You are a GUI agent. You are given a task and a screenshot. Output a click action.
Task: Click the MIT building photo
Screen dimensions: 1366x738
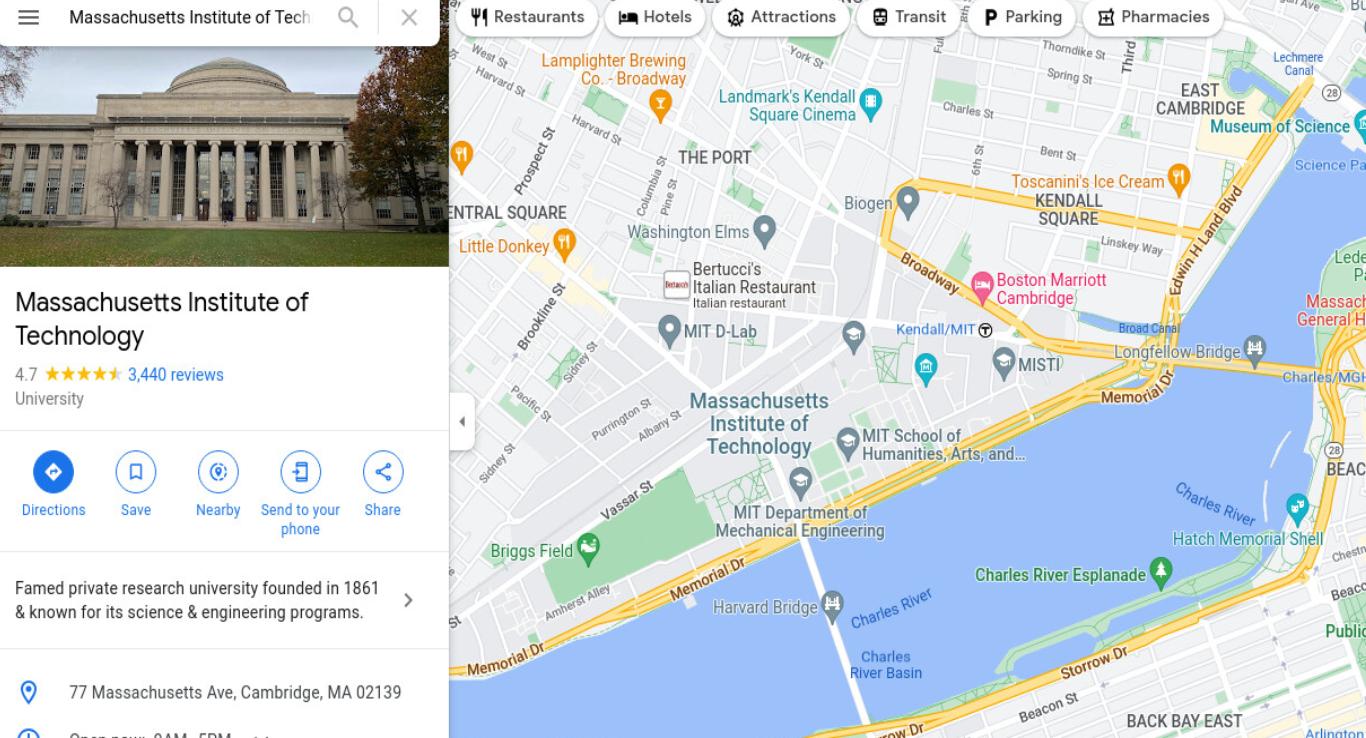pos(224,156)
